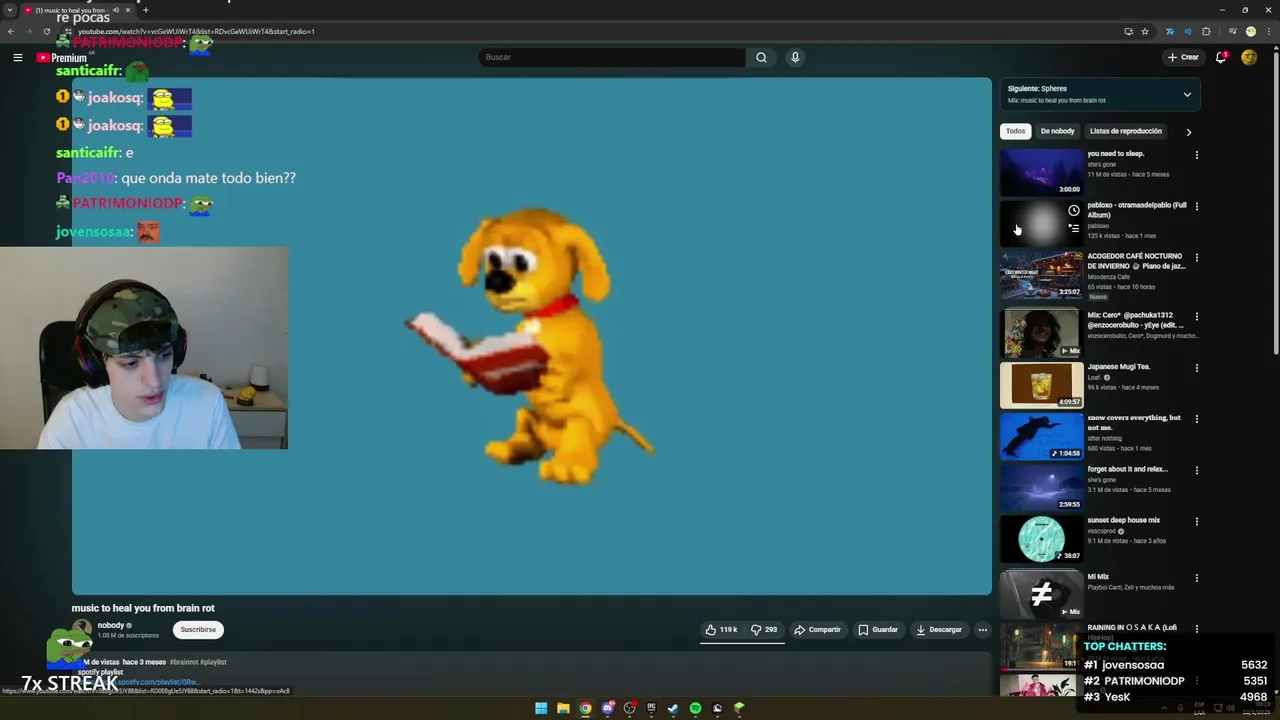Open Acogedor Café Nocturno video title
Screen dimensions: 1280x720
tap(1136, 261)
